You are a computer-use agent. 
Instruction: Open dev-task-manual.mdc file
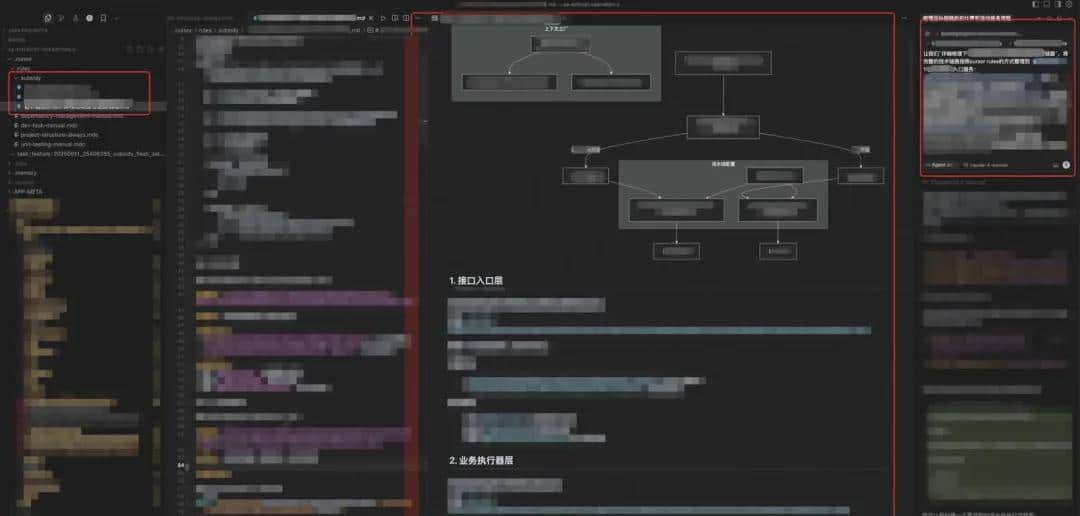(x=60, y=125)
